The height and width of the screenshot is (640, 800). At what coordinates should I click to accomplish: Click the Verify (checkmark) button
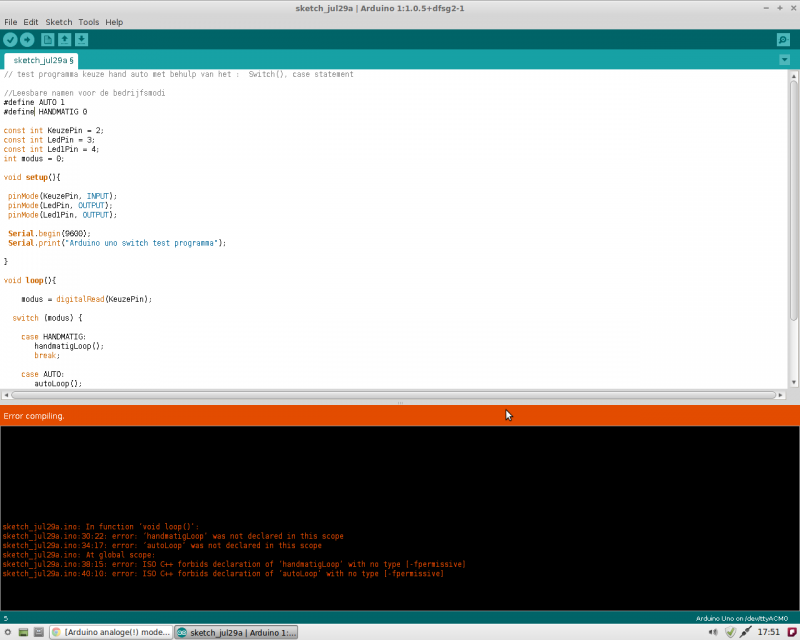(x=10, y=40)
